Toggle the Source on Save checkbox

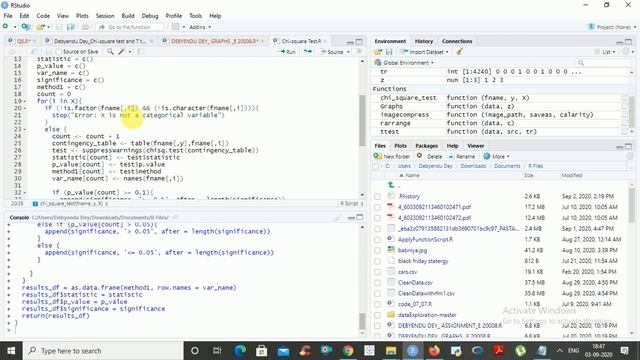point(59,52)
